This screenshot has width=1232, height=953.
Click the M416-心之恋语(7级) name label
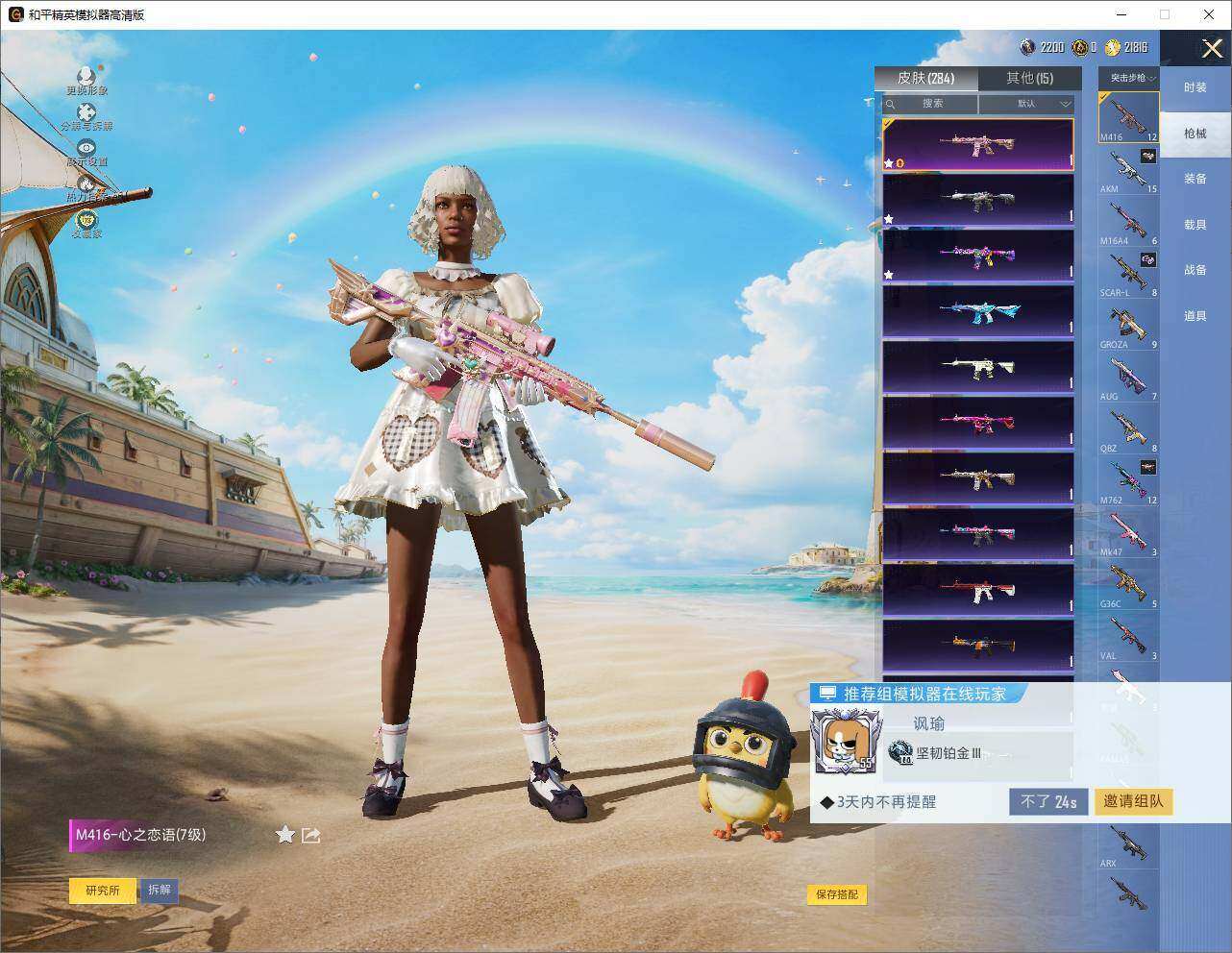(141, 835)
